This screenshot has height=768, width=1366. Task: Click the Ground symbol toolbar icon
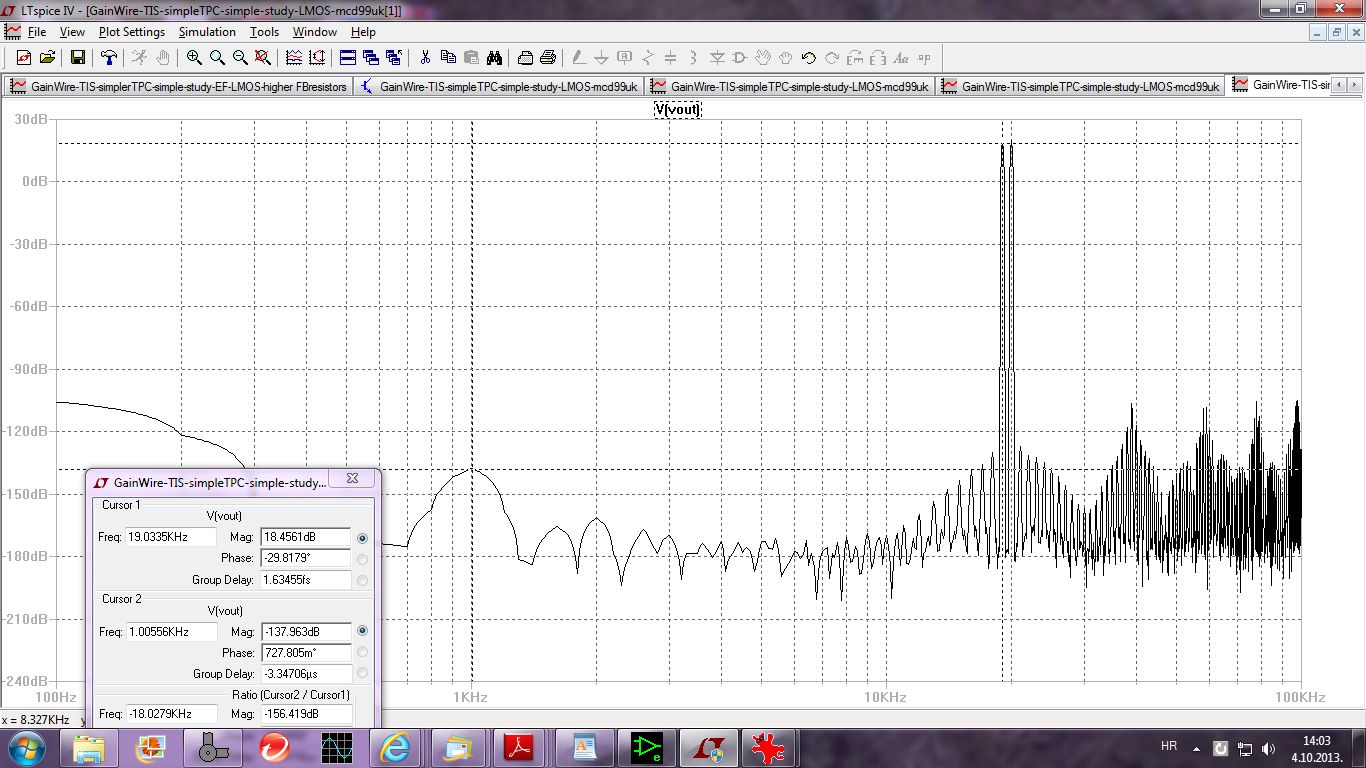point(602,58)
